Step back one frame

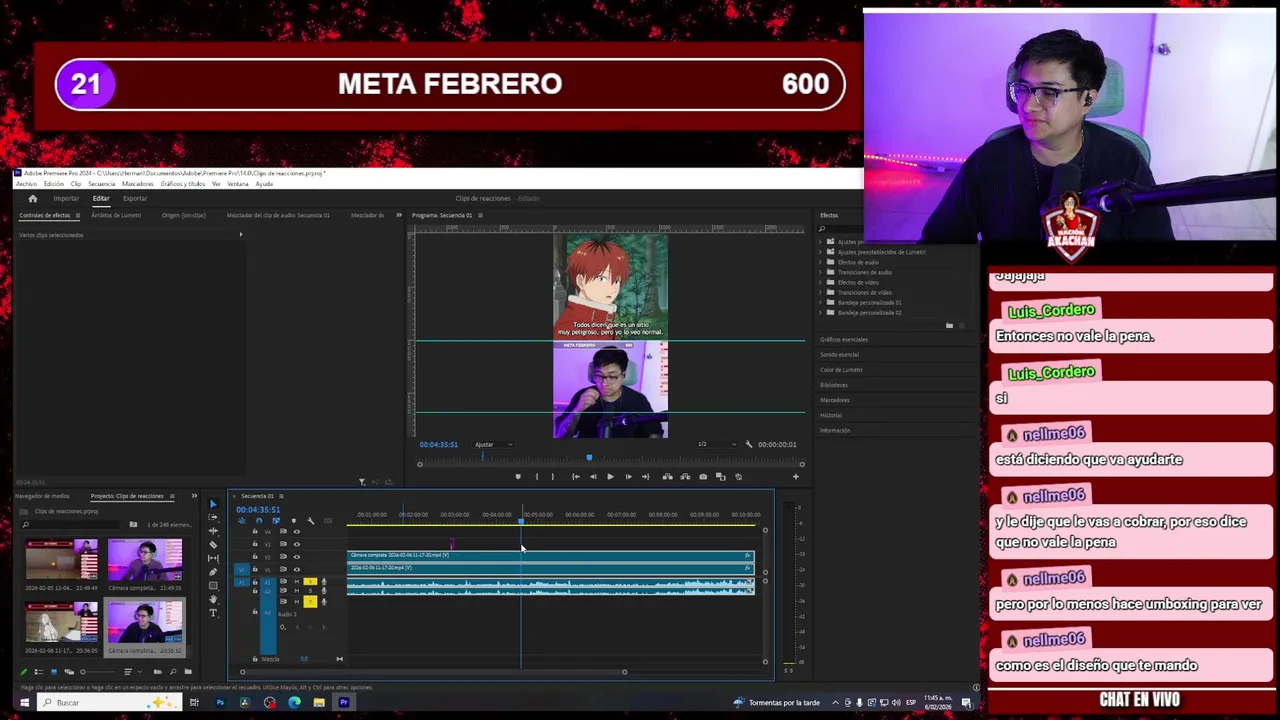point(593,477)
